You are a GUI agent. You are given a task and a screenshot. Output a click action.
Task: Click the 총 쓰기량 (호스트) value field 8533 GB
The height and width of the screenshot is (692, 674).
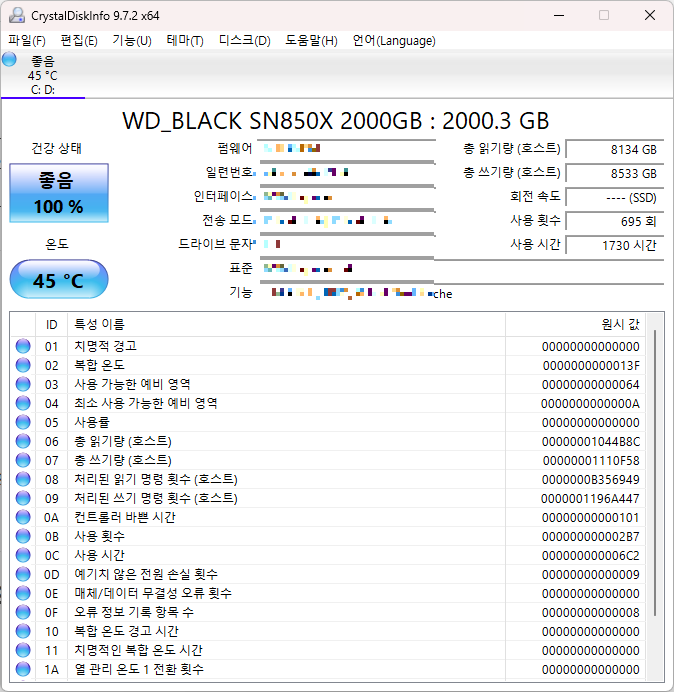(x=614, y=173)
